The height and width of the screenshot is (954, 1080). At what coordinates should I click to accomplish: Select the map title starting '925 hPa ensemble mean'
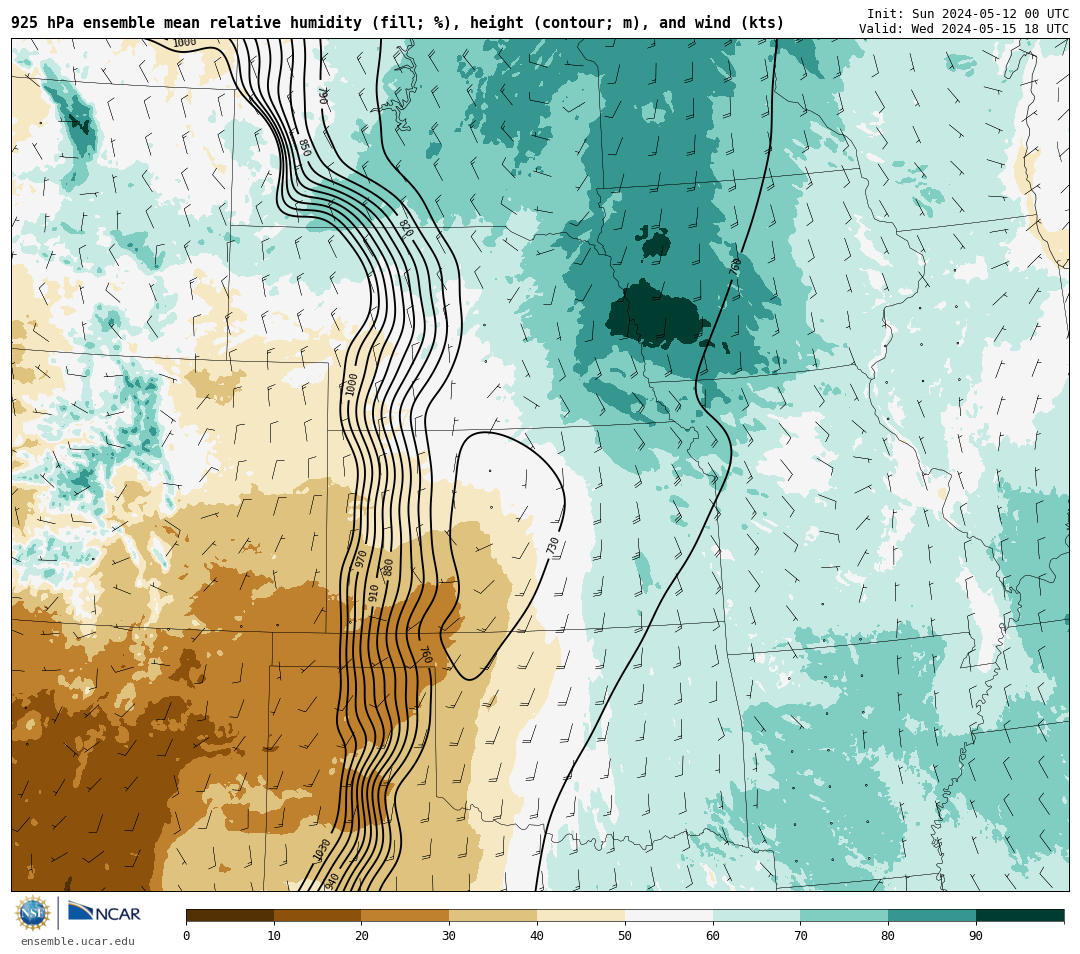point(397,23)
